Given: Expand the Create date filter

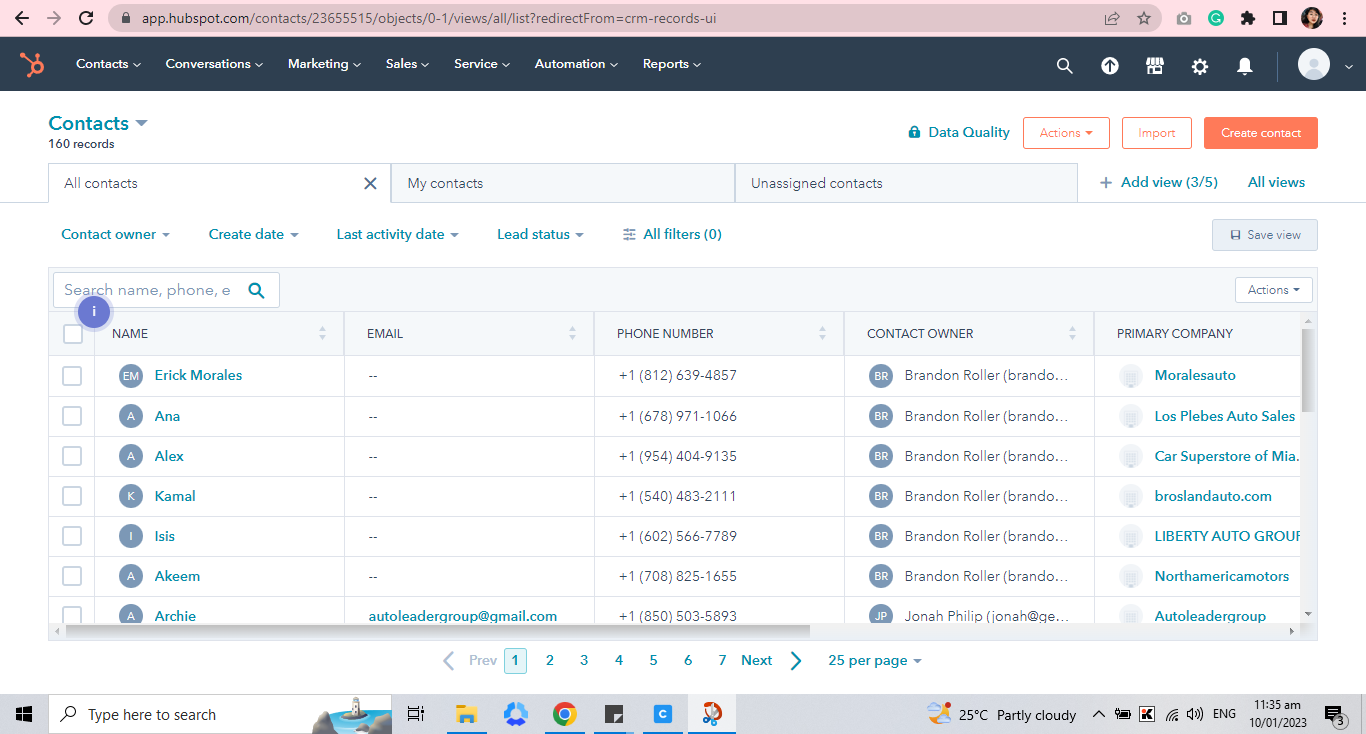Looking at the screenshot, I should pyautogui.click(x=254, y=234).
